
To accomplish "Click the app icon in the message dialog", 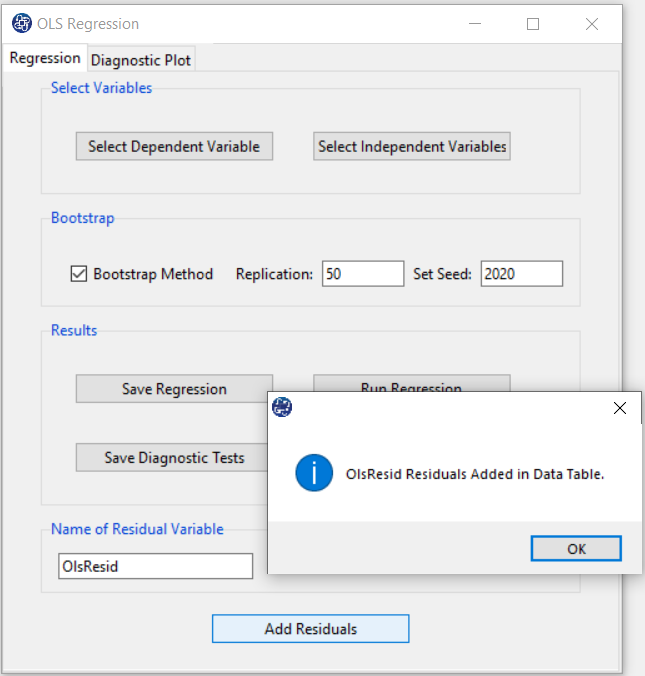I will coord(282,407).
